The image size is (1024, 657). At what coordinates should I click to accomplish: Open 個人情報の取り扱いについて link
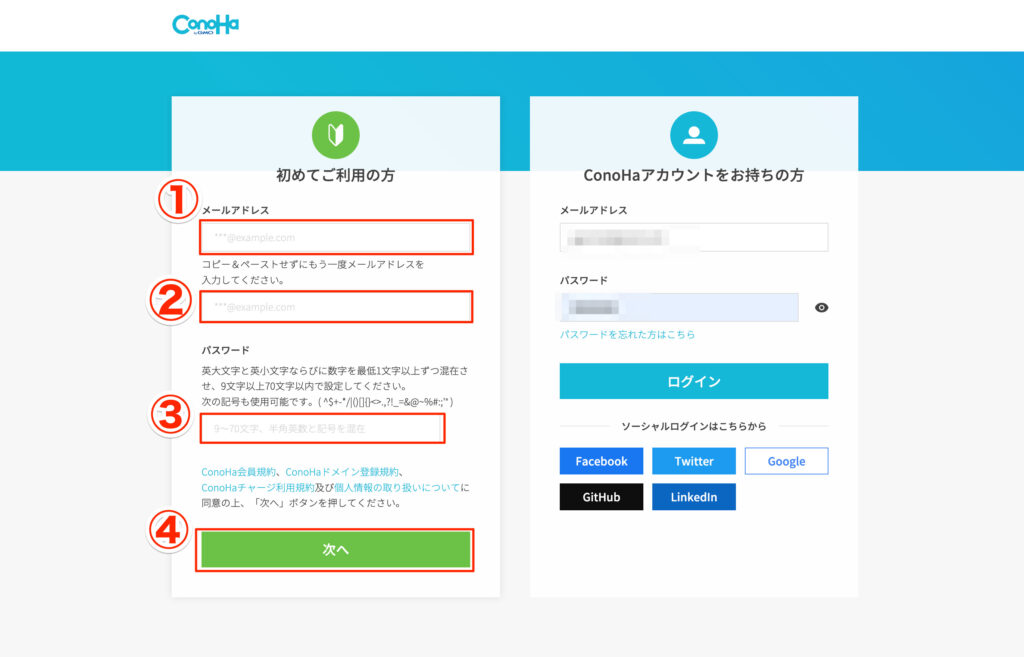tap(397, 487)
